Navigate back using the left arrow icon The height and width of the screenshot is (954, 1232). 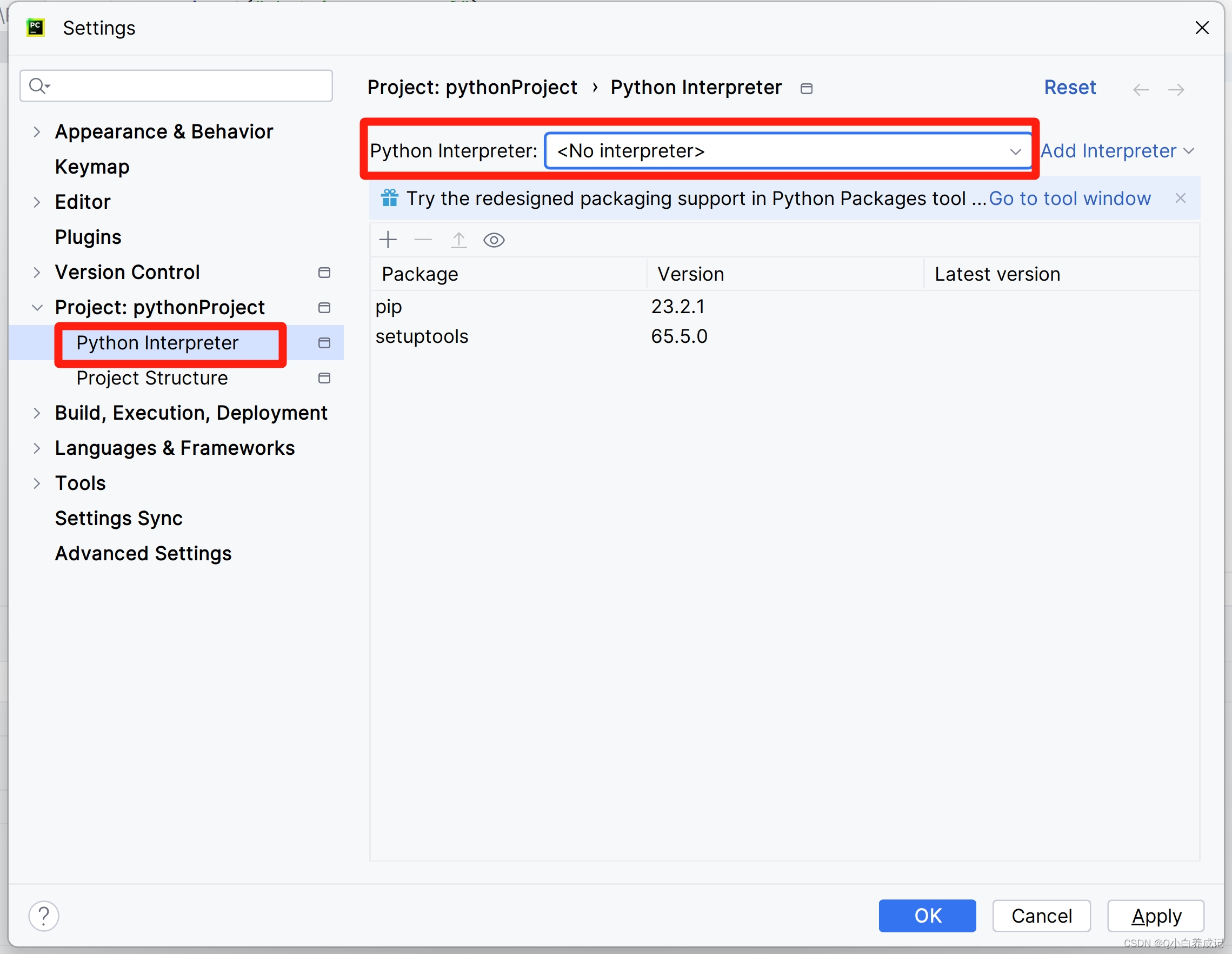(1141, 89)
